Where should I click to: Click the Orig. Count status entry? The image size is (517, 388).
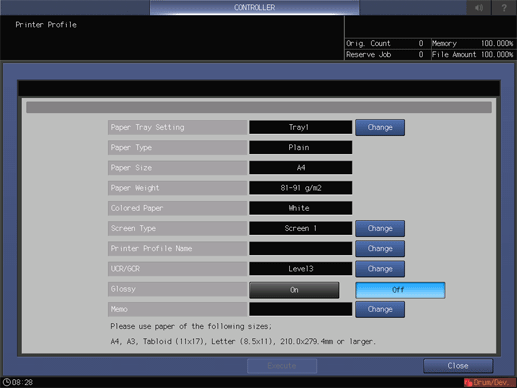(387, 43)
